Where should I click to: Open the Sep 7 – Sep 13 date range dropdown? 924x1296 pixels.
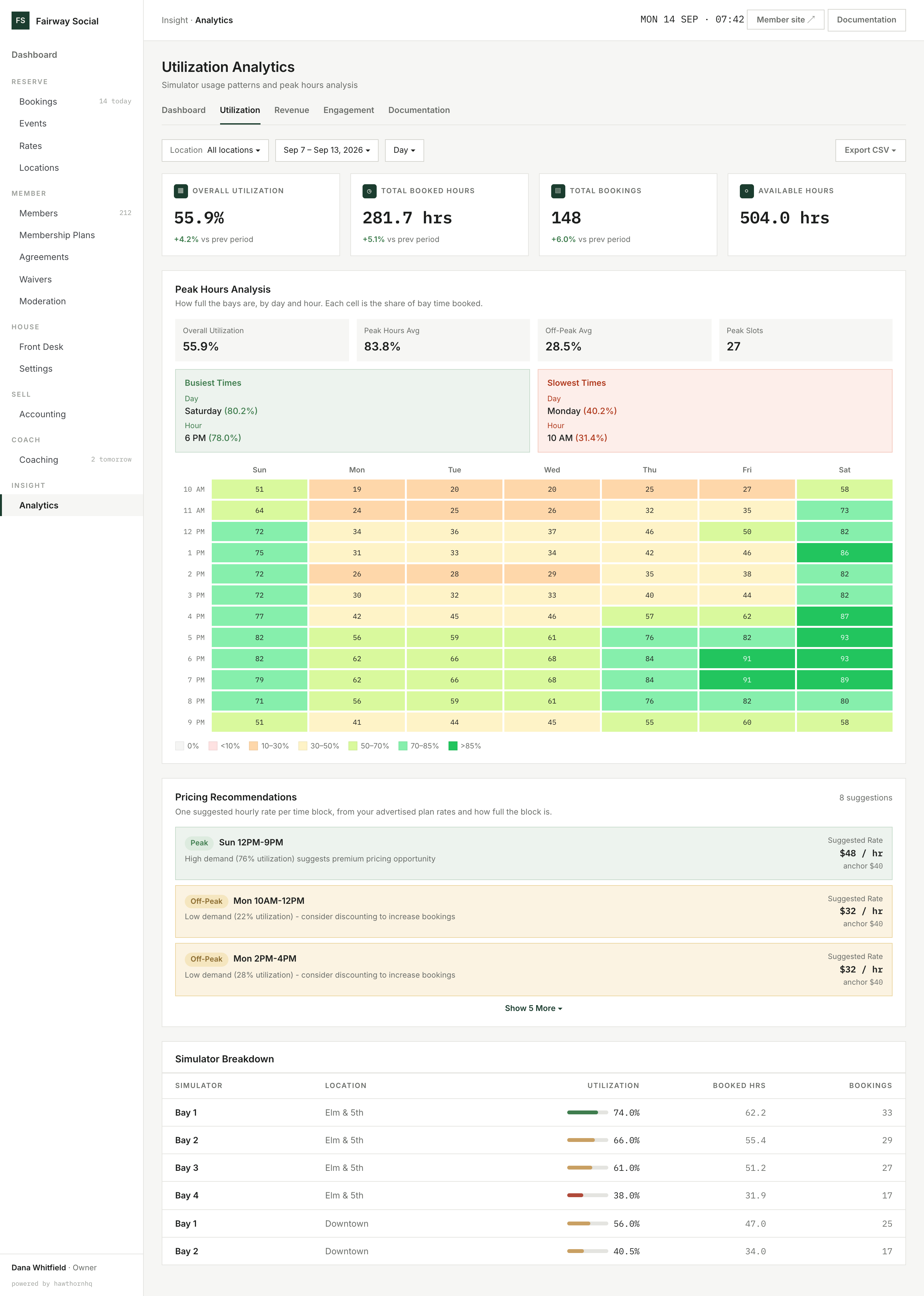[327, 150]
